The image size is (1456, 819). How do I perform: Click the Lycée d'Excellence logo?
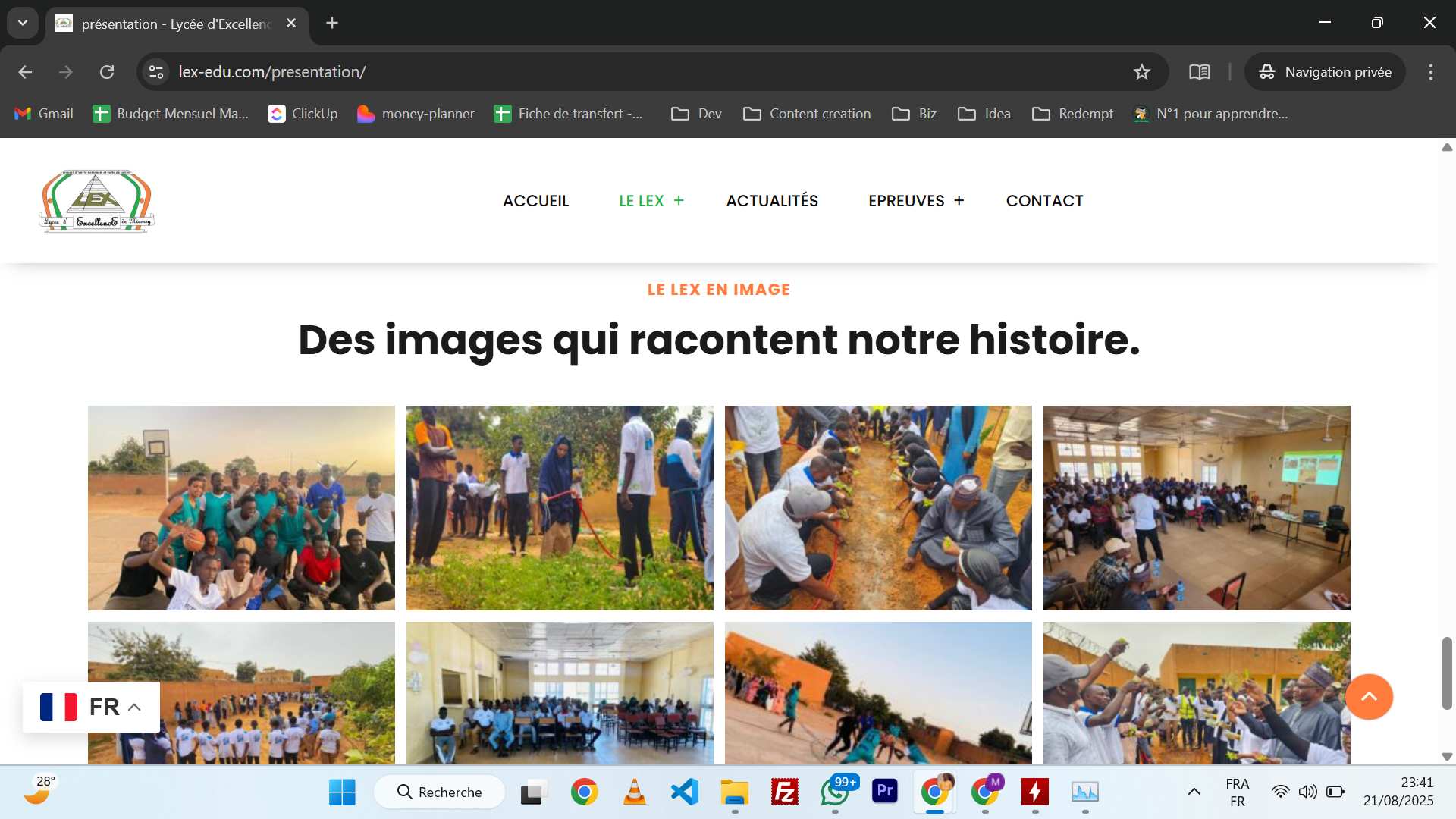[96, 201]
